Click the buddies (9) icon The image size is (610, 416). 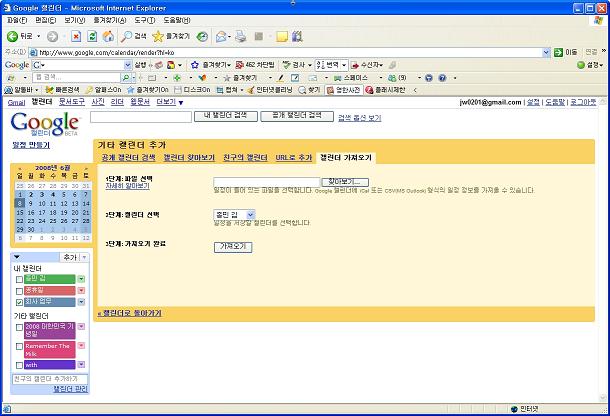coord(392,78)
